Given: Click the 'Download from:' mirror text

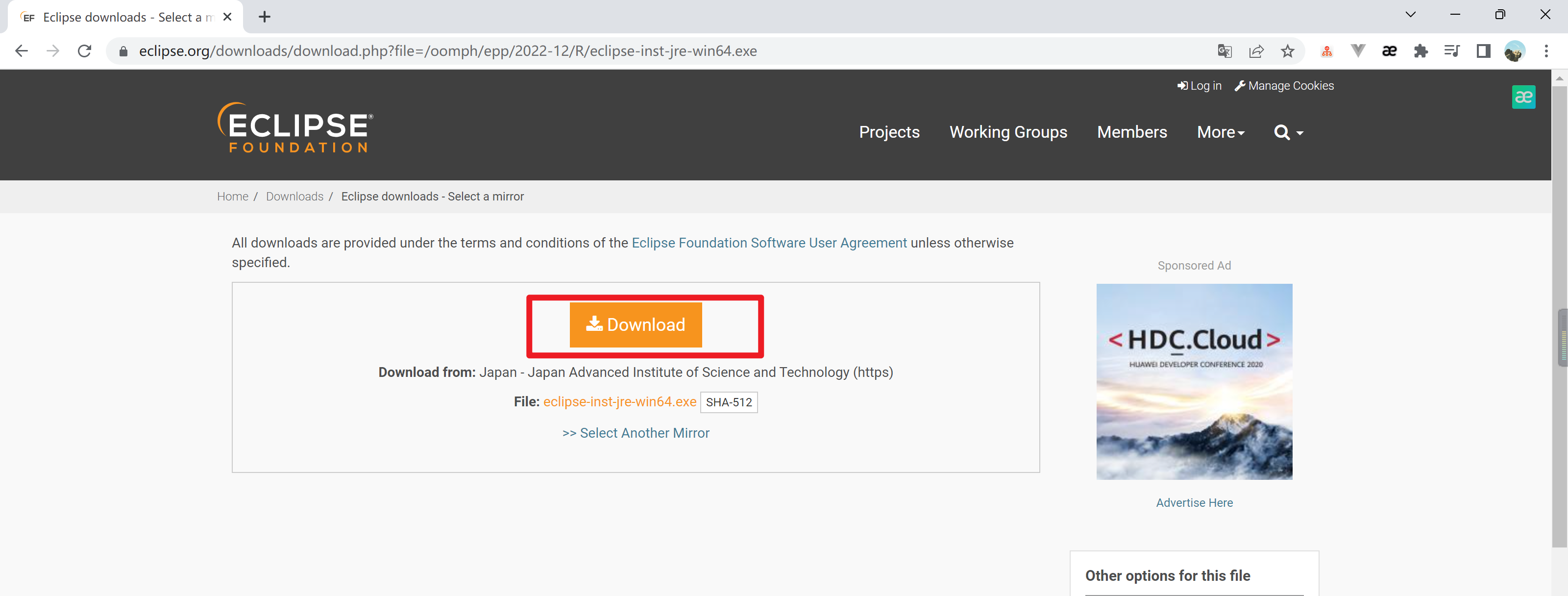Looking at the screenshot, I should [x=636, y=372].
